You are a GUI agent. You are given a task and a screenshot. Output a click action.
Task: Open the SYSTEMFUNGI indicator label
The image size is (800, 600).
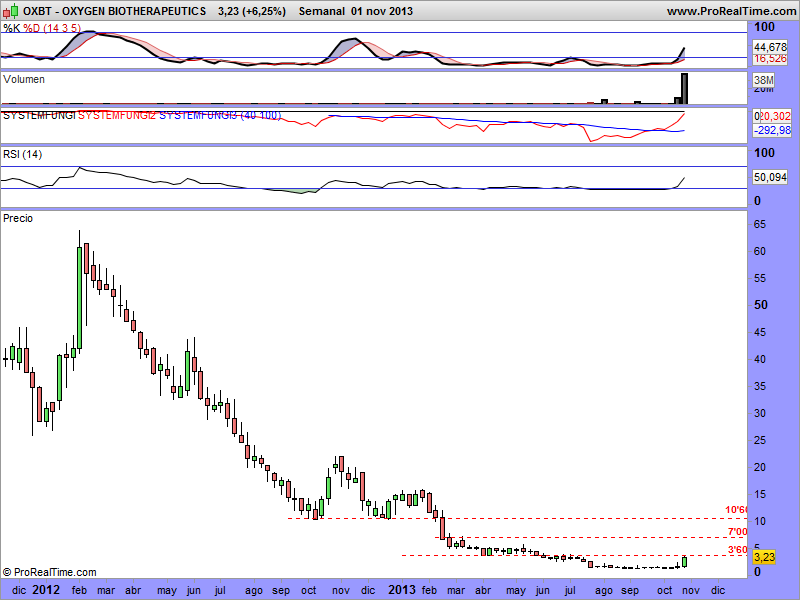[38, 116]
